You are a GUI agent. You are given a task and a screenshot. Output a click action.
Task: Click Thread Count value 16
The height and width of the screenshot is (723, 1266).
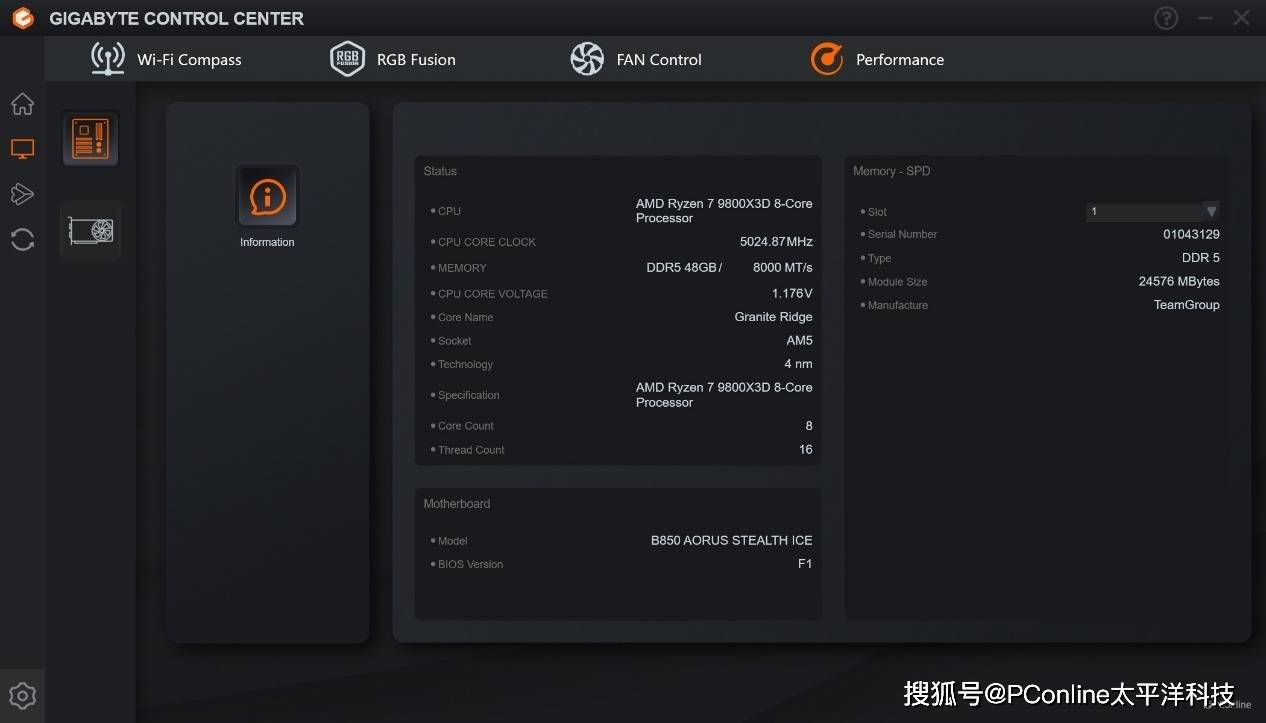coord(805,450)
